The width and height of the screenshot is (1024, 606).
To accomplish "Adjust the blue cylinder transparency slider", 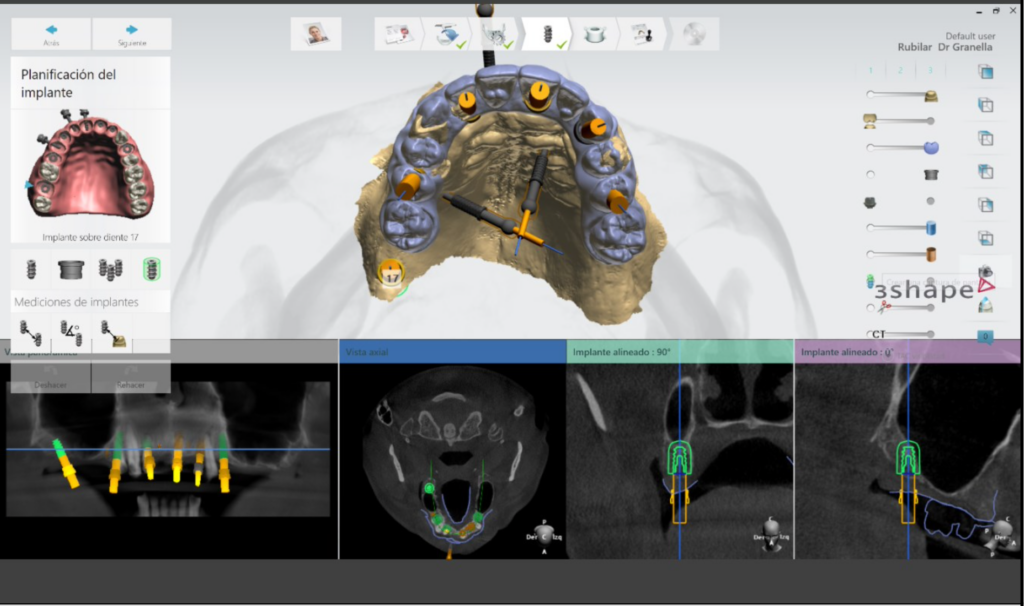I will 902,228.
